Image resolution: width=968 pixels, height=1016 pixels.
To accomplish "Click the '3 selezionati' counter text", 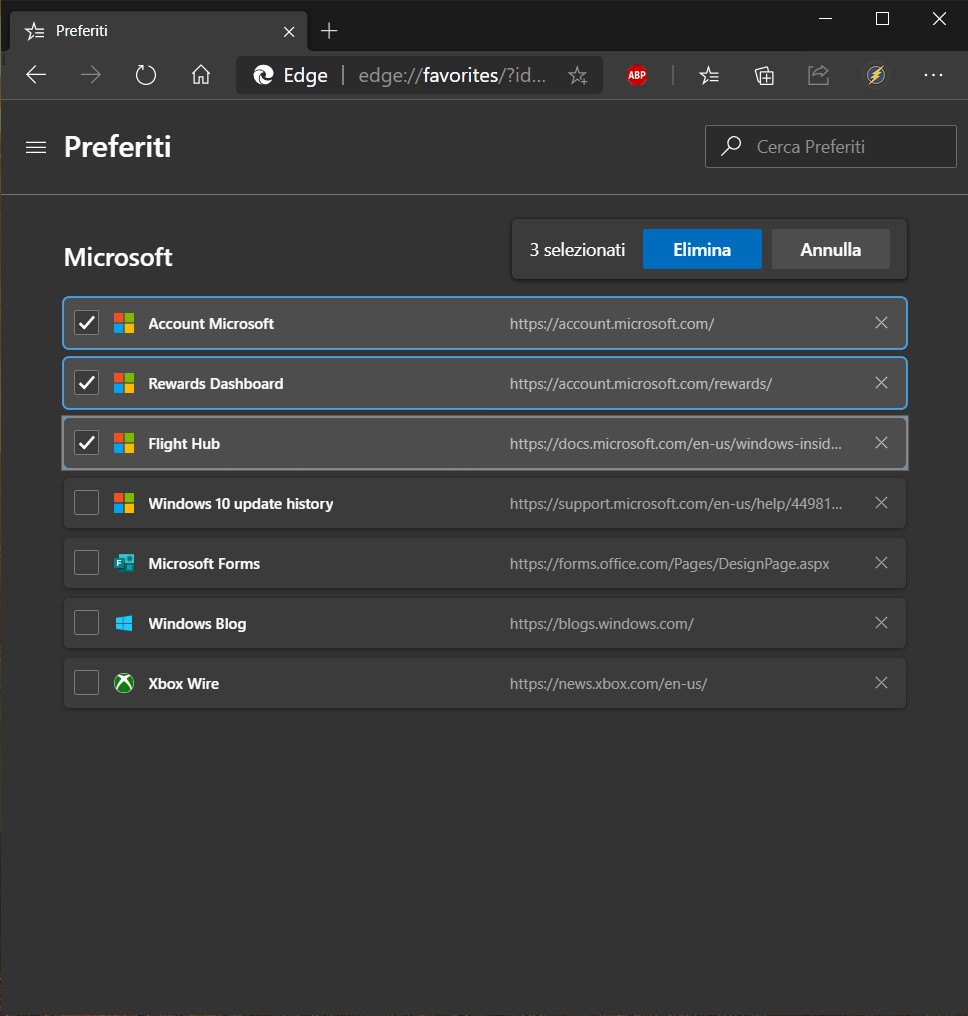I will pyautogui.click(x=577, y=249).
